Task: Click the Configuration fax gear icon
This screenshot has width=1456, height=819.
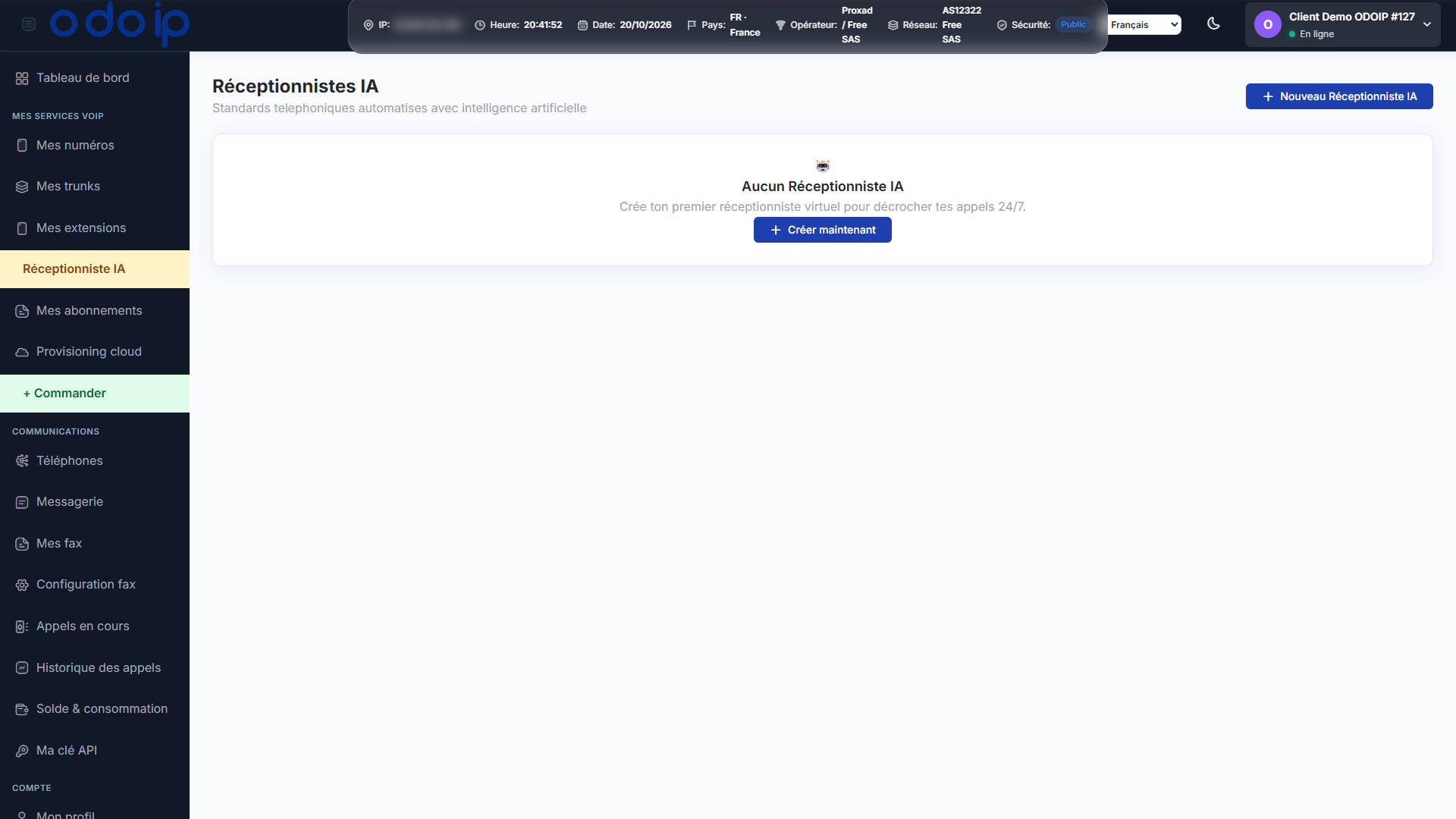Action: 22,585
